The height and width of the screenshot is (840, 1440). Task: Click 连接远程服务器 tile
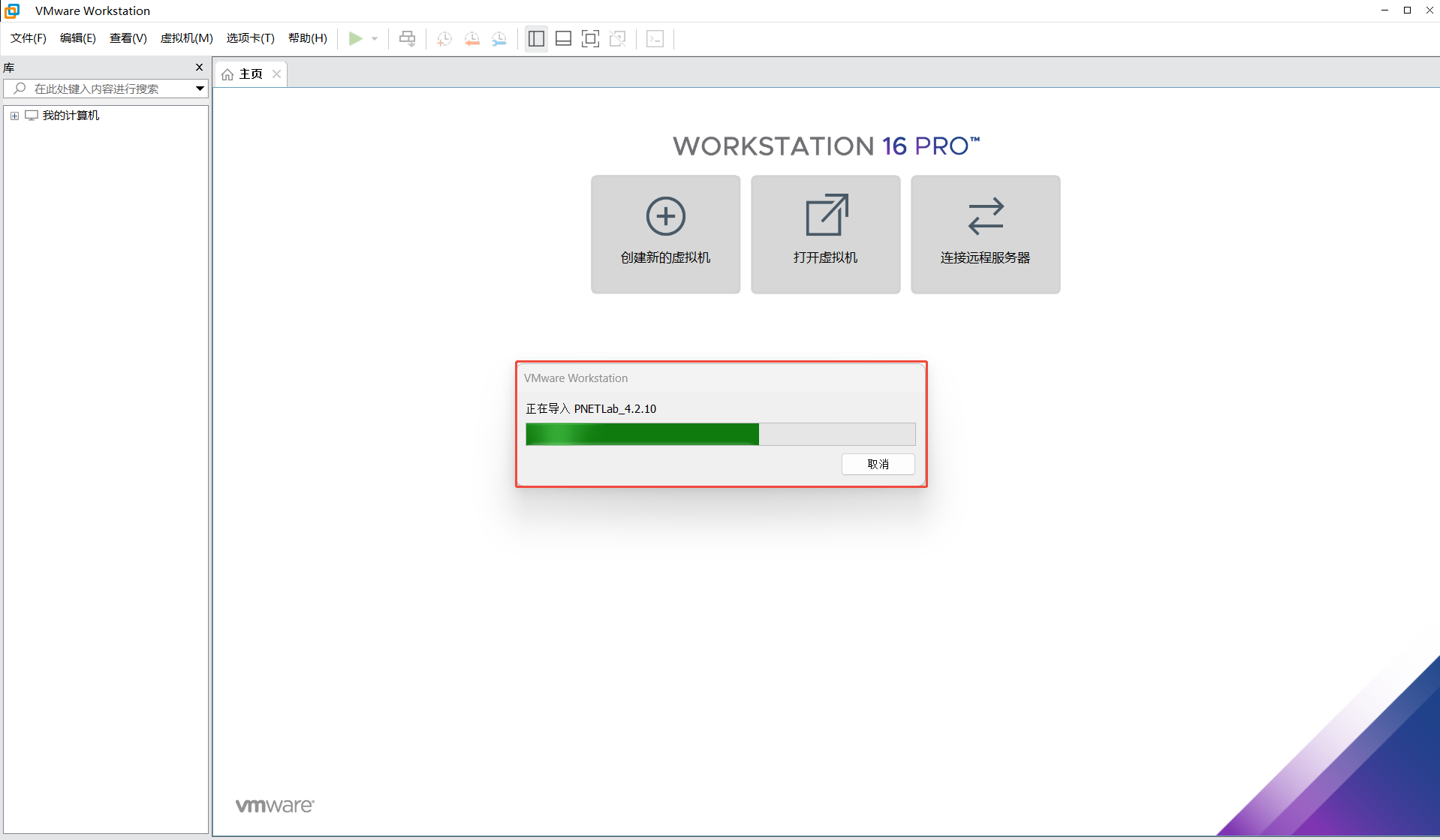985,234
